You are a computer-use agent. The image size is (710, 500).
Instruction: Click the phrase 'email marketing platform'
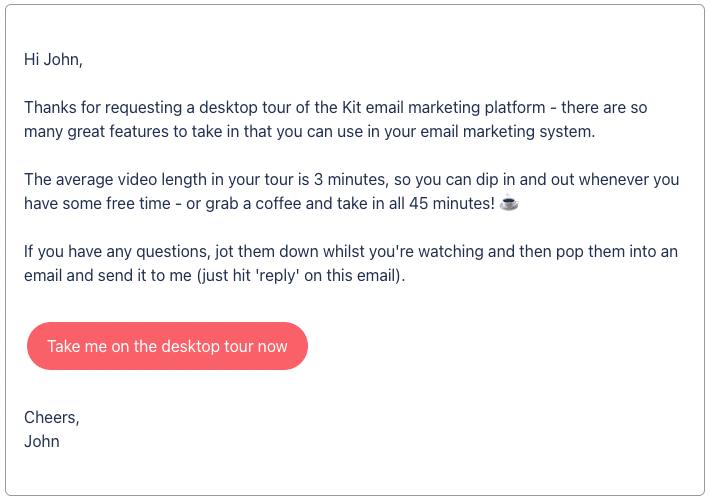[x=456, y=108]
